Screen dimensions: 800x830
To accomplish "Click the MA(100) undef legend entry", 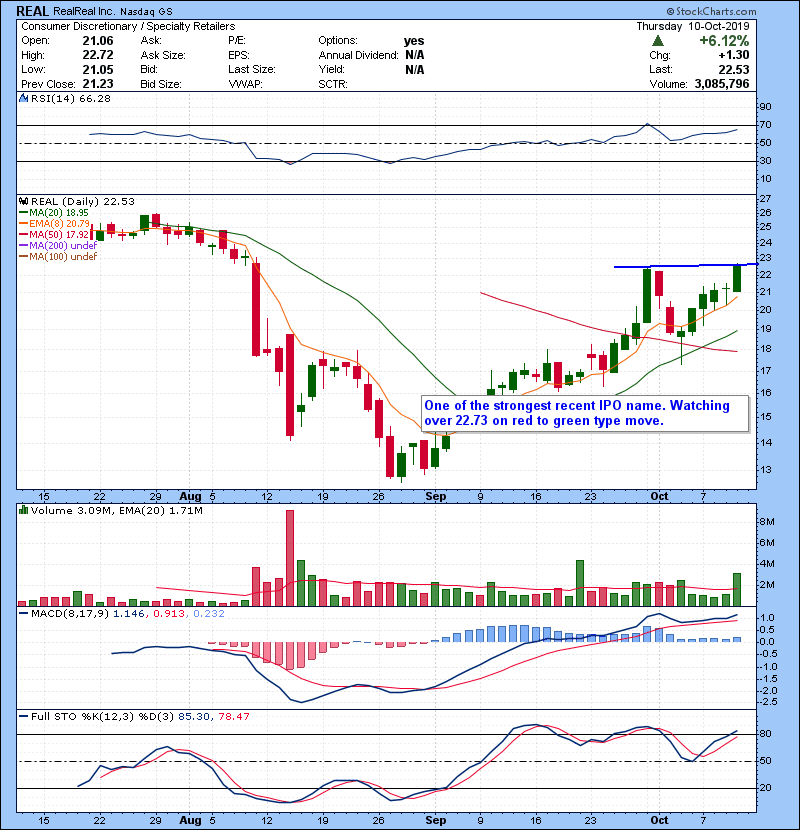I will click(x=58, y=257).
